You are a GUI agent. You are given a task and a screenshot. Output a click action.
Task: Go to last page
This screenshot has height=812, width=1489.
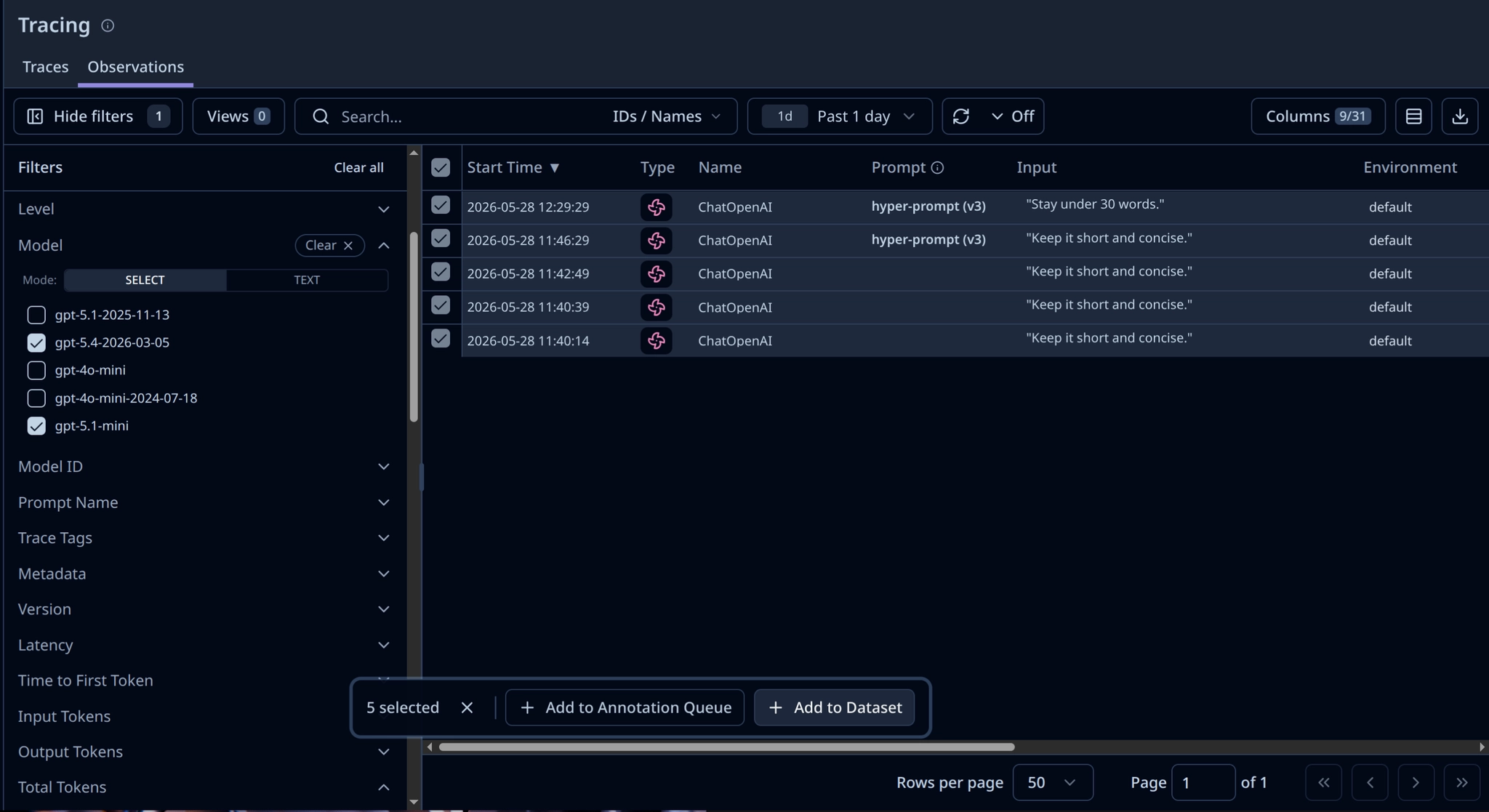tap(1462, 782)
